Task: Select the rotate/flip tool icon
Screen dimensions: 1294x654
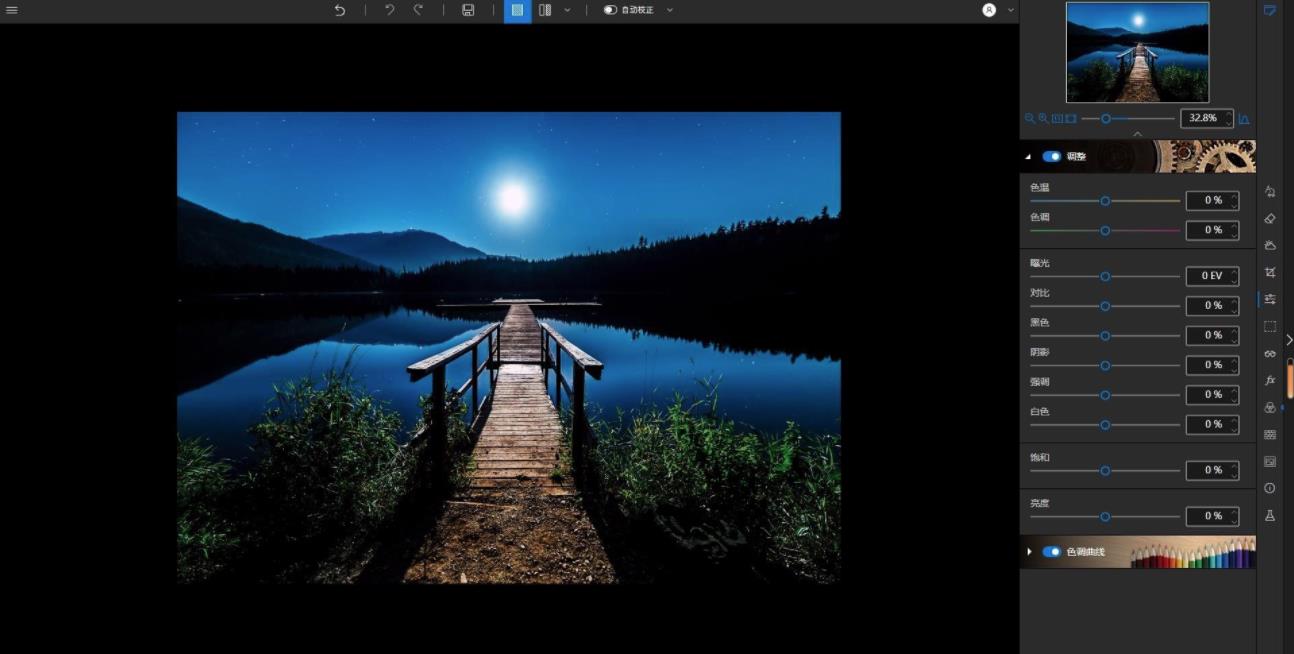Action: (1270, 191)
